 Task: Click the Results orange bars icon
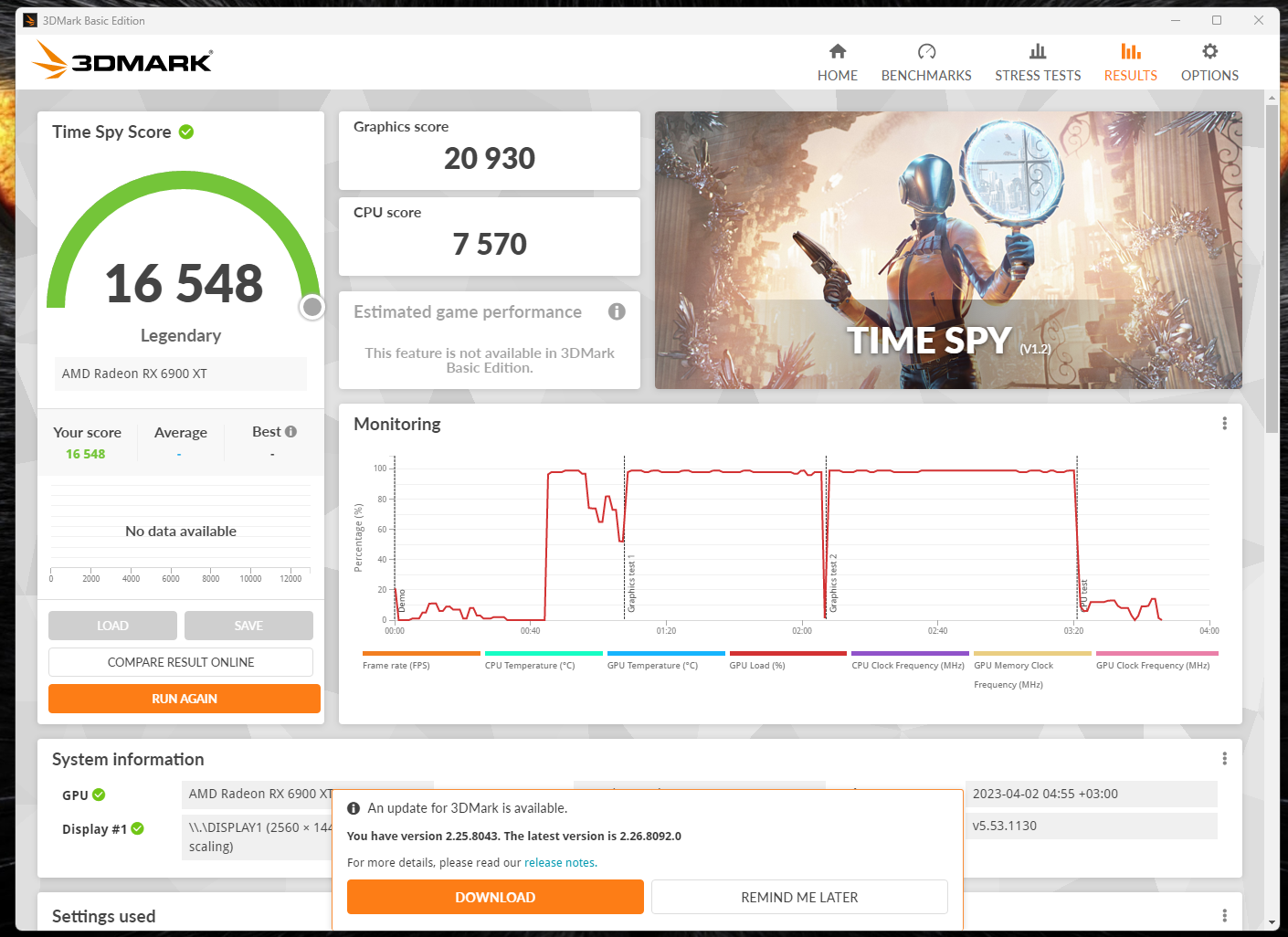click(1131, 51)
